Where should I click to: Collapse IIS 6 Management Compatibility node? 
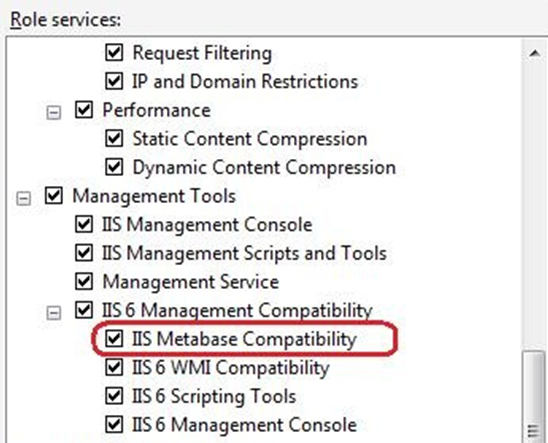53,313
